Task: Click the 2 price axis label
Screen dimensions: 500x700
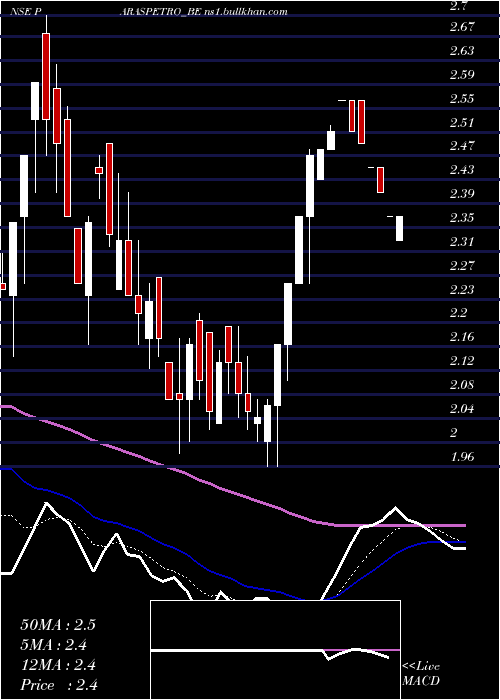Action: coord(455,433)
